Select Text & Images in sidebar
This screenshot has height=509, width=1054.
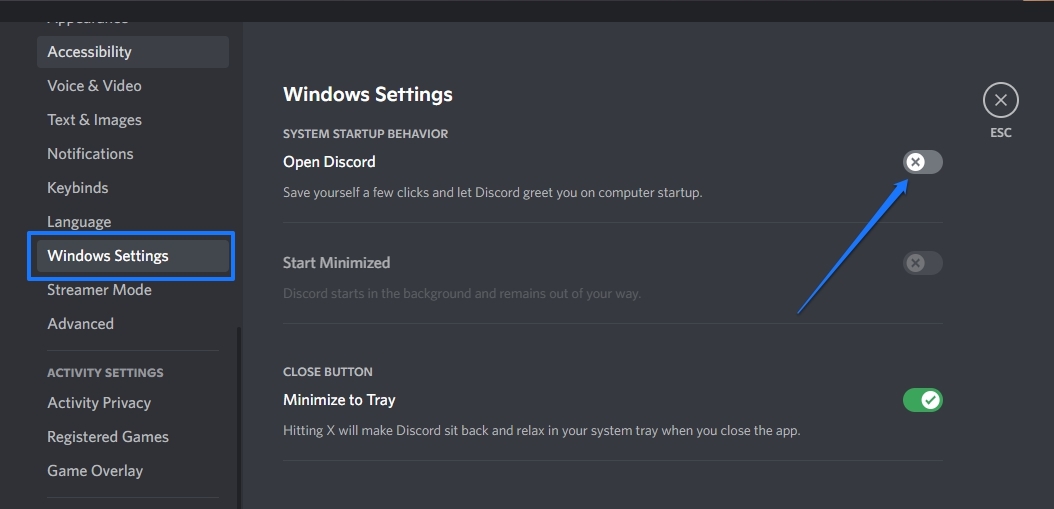coord(94,120)
